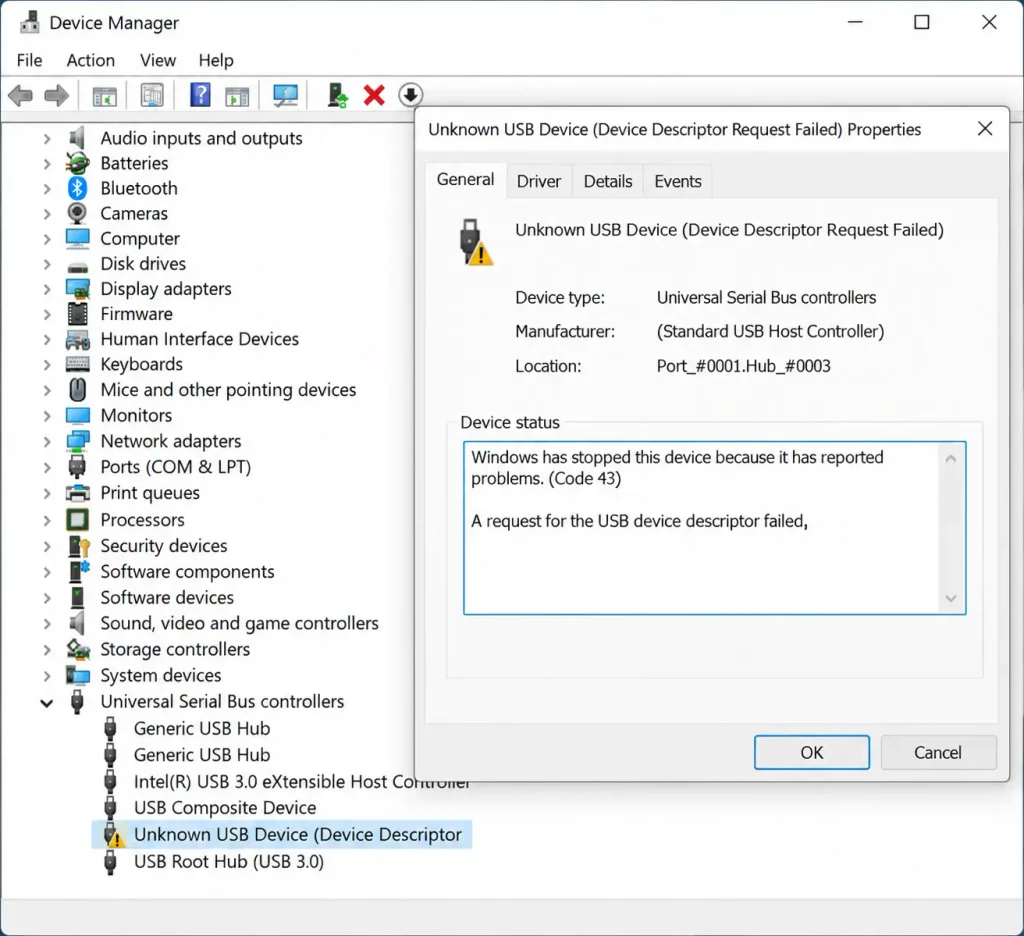Open the Action menu

tap(90, 60)
